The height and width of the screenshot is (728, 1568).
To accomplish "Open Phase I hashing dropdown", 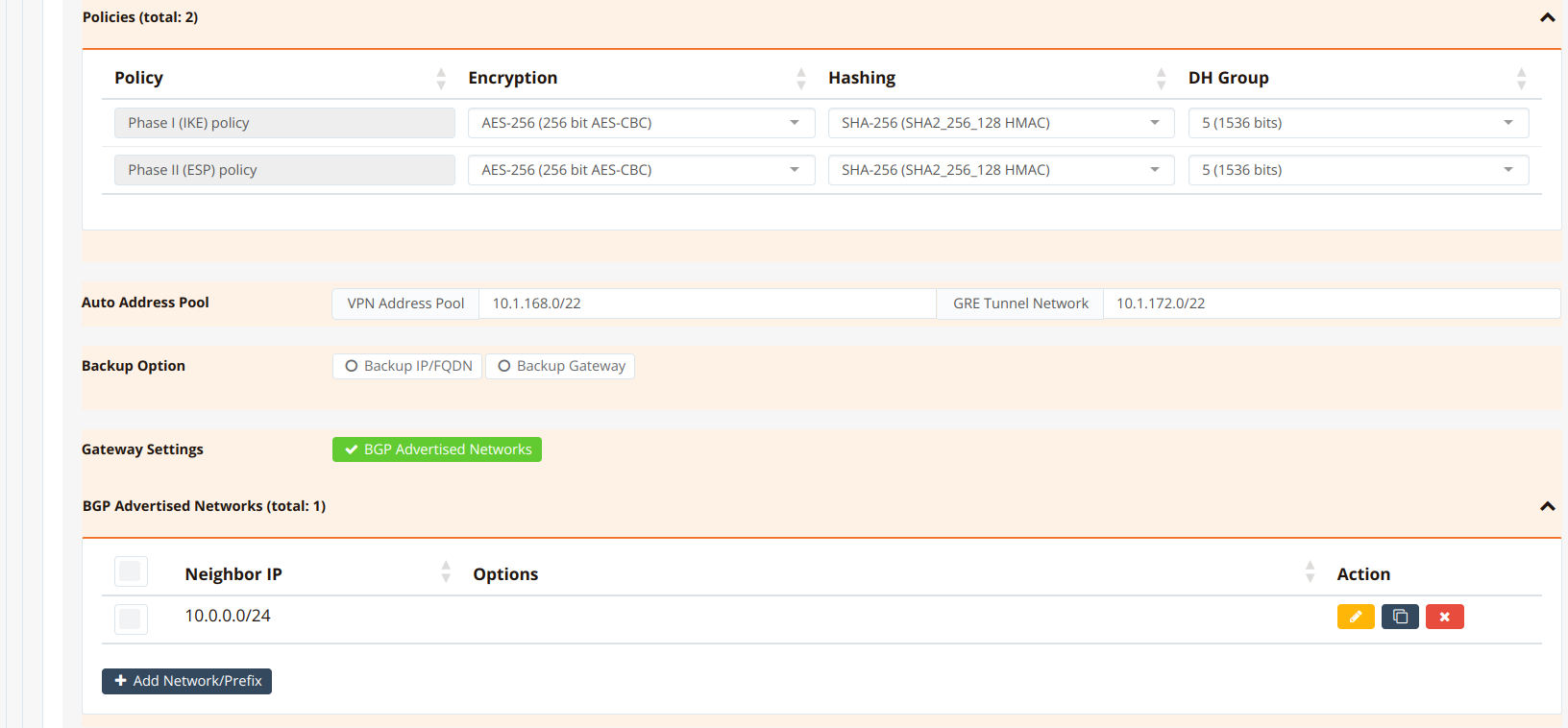I will tap(1001, 123).
